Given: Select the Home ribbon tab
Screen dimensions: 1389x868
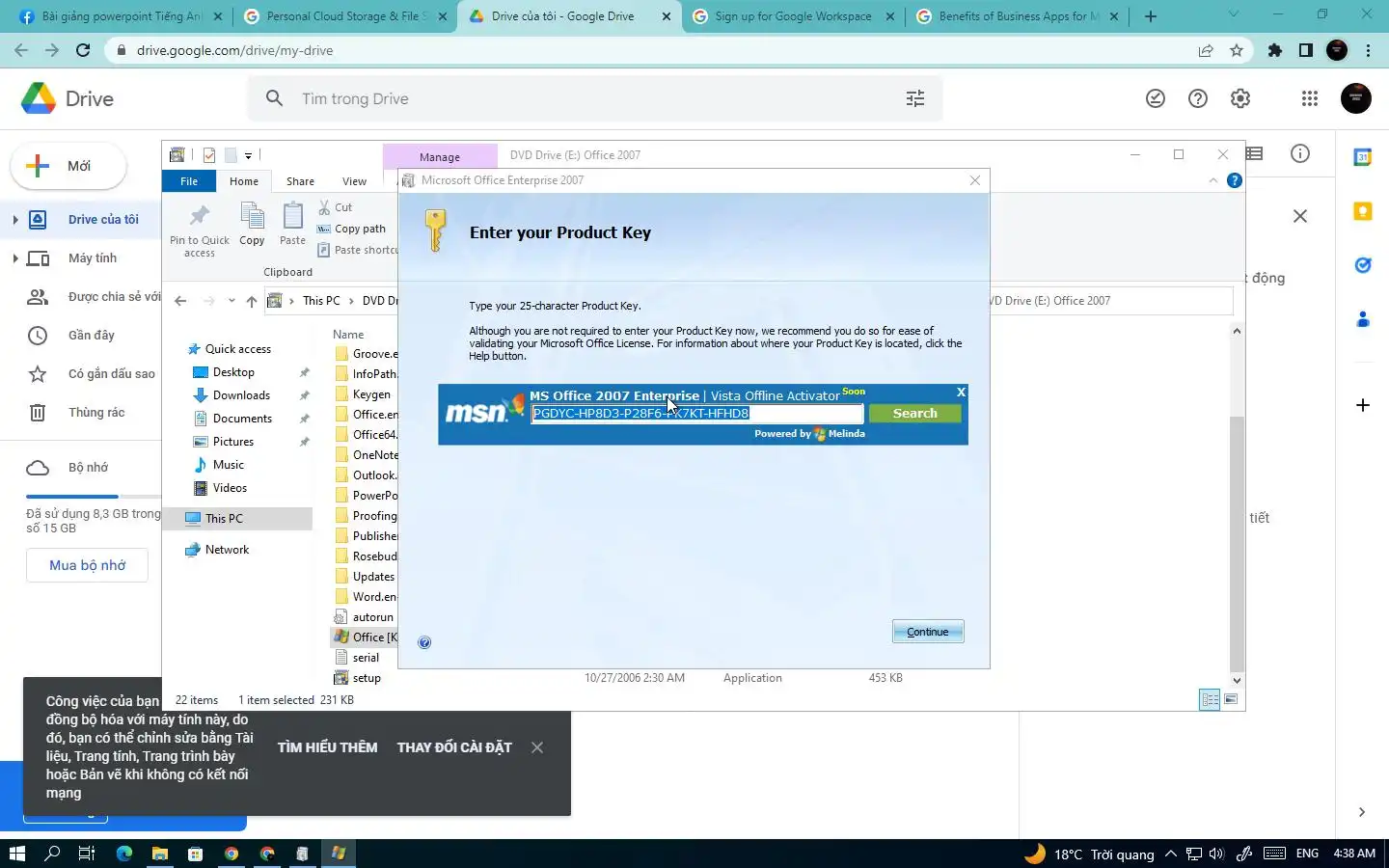Looking at the screenshot, I should click(x=244, y=181).
